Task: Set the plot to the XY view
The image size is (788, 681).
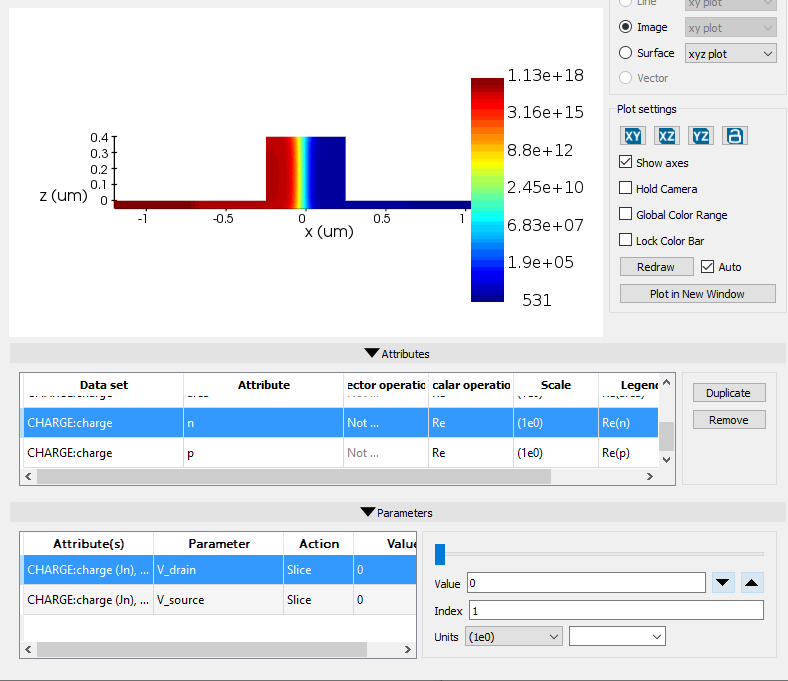Action: point(633,136)
